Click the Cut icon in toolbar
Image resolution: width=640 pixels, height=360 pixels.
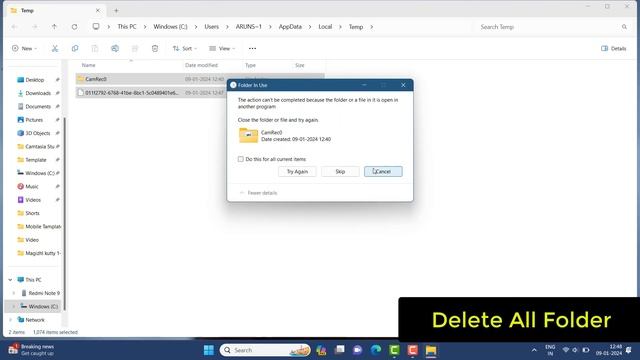click(55, 49)
